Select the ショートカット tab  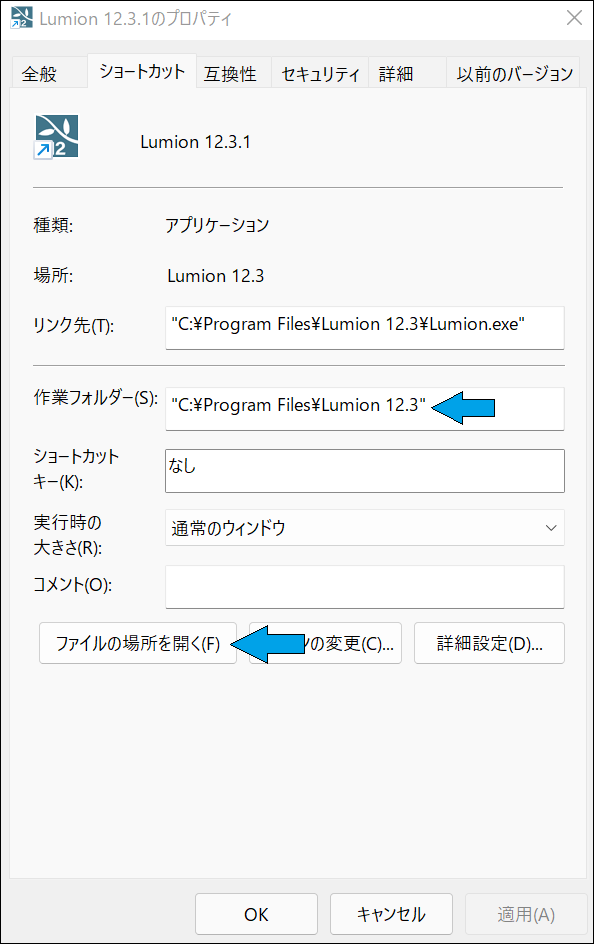(x=142, y=71)
